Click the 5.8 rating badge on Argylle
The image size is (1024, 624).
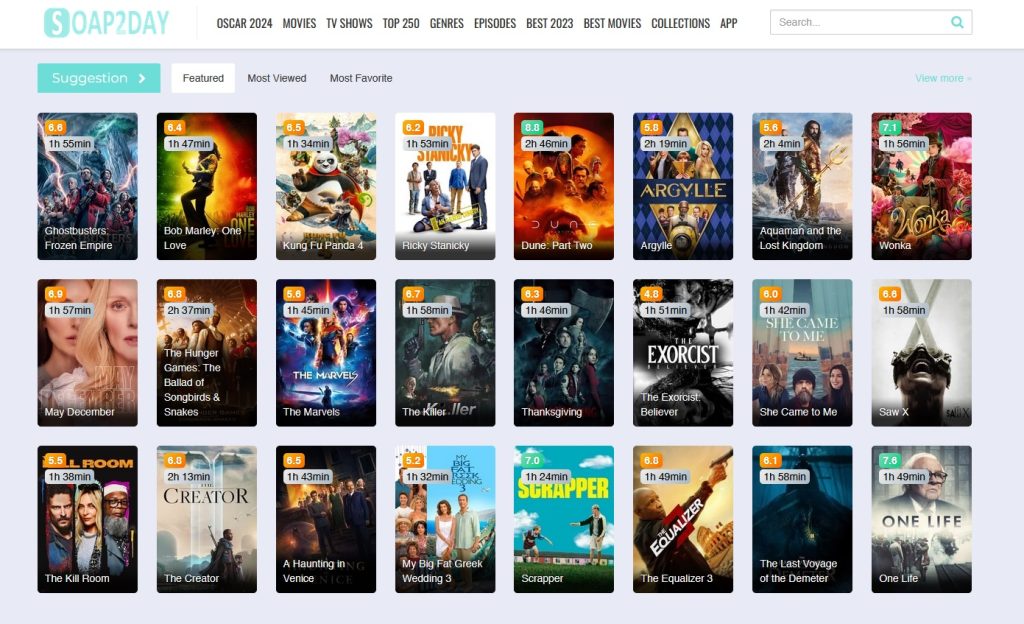651,127
